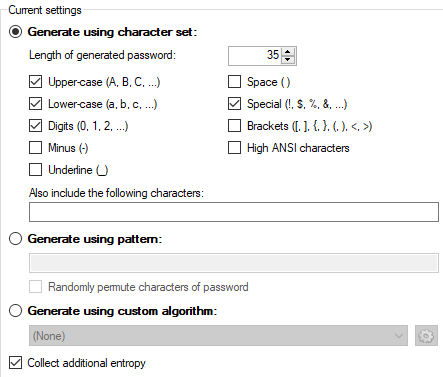
Task: Click the pattern text input field
Action: coord(234,263)
